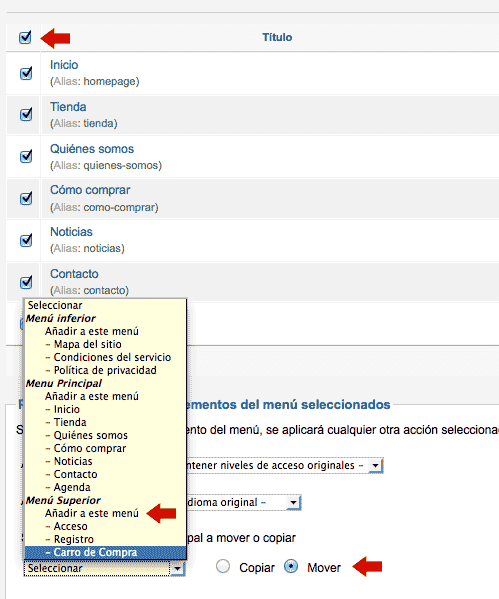Image resolution: width=499 pixels, height=599 pixels.
Task: Sort by the Título column header
Action: [x=277, y=37]
